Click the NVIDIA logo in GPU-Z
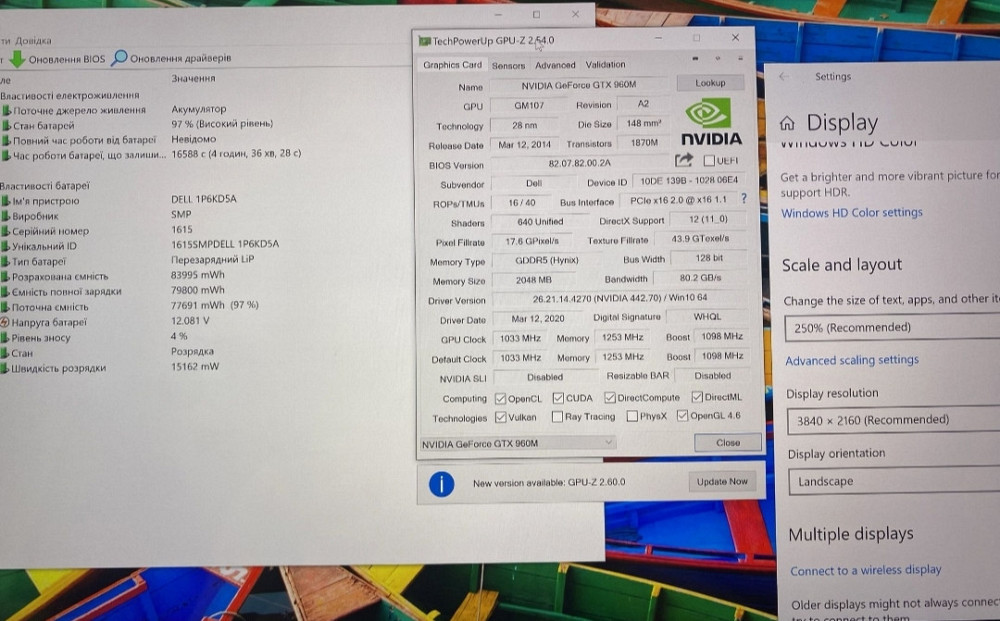Viewport: 1000px width, 621px height. [711, 123]
